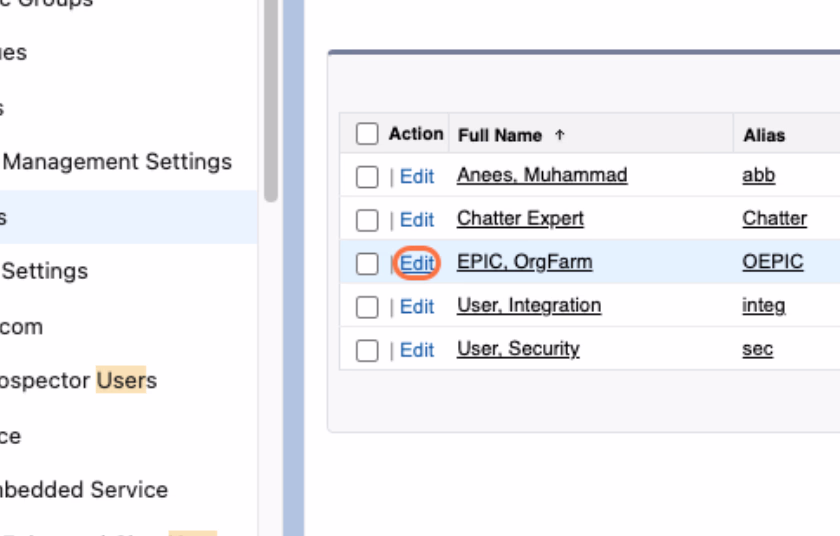Open the OEPIC alias link
Viewport: 840px width, 536px height.
coord(772,262)
